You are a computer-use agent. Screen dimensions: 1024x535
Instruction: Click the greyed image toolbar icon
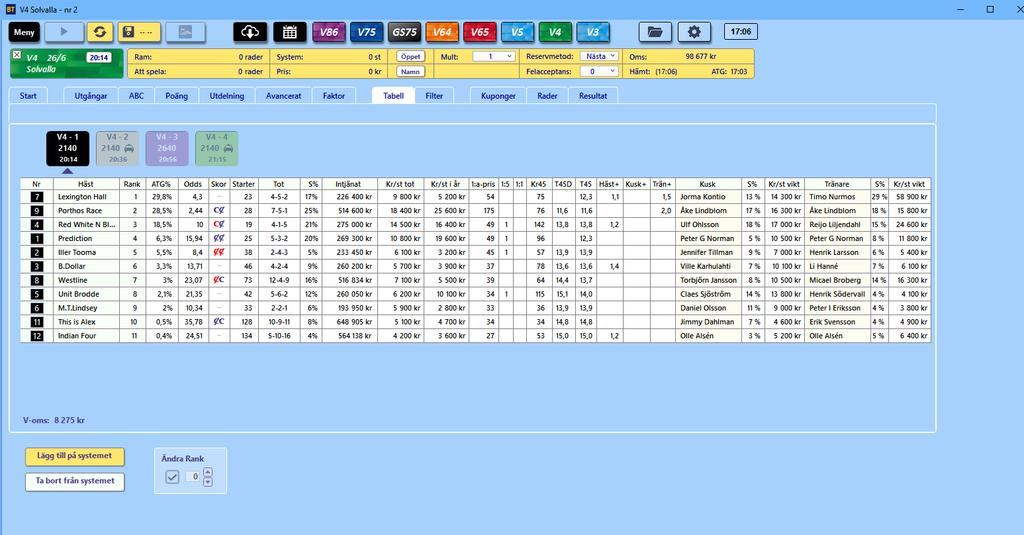coord(185,32)
